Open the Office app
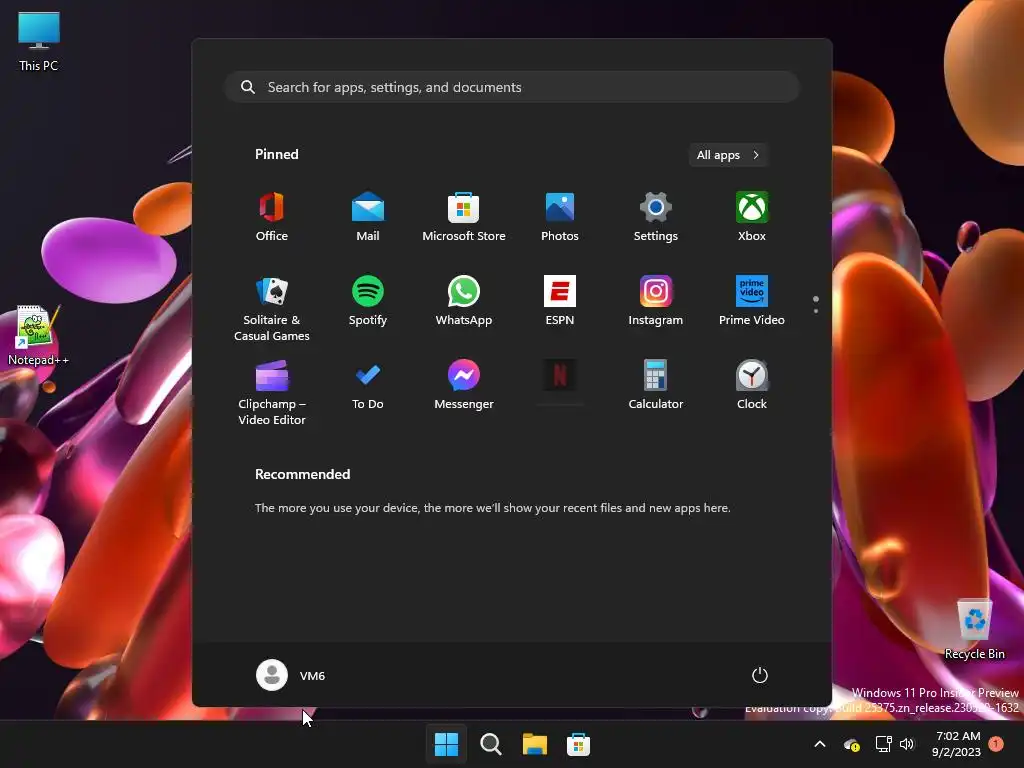Screen dimensions: 1024x768 (x=272, y=217)
